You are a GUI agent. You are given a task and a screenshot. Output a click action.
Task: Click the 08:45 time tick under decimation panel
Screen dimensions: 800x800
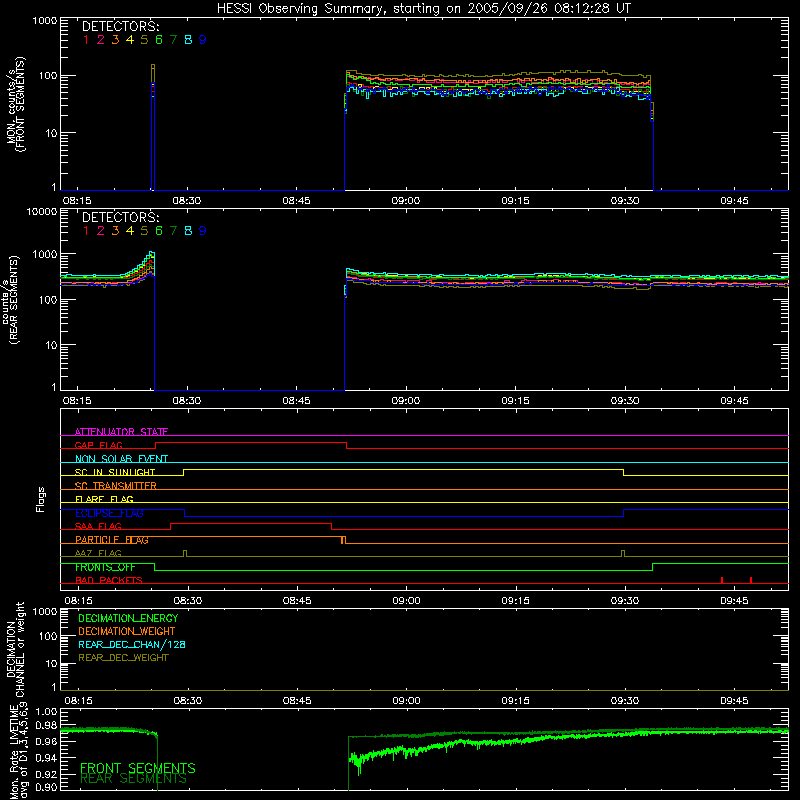pyautogui.click(x=297, y=701)
